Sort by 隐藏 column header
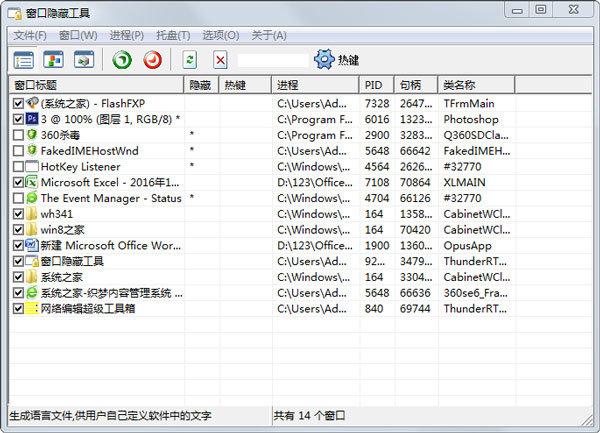This screenshot has height=433, width=600. point(201,85)
